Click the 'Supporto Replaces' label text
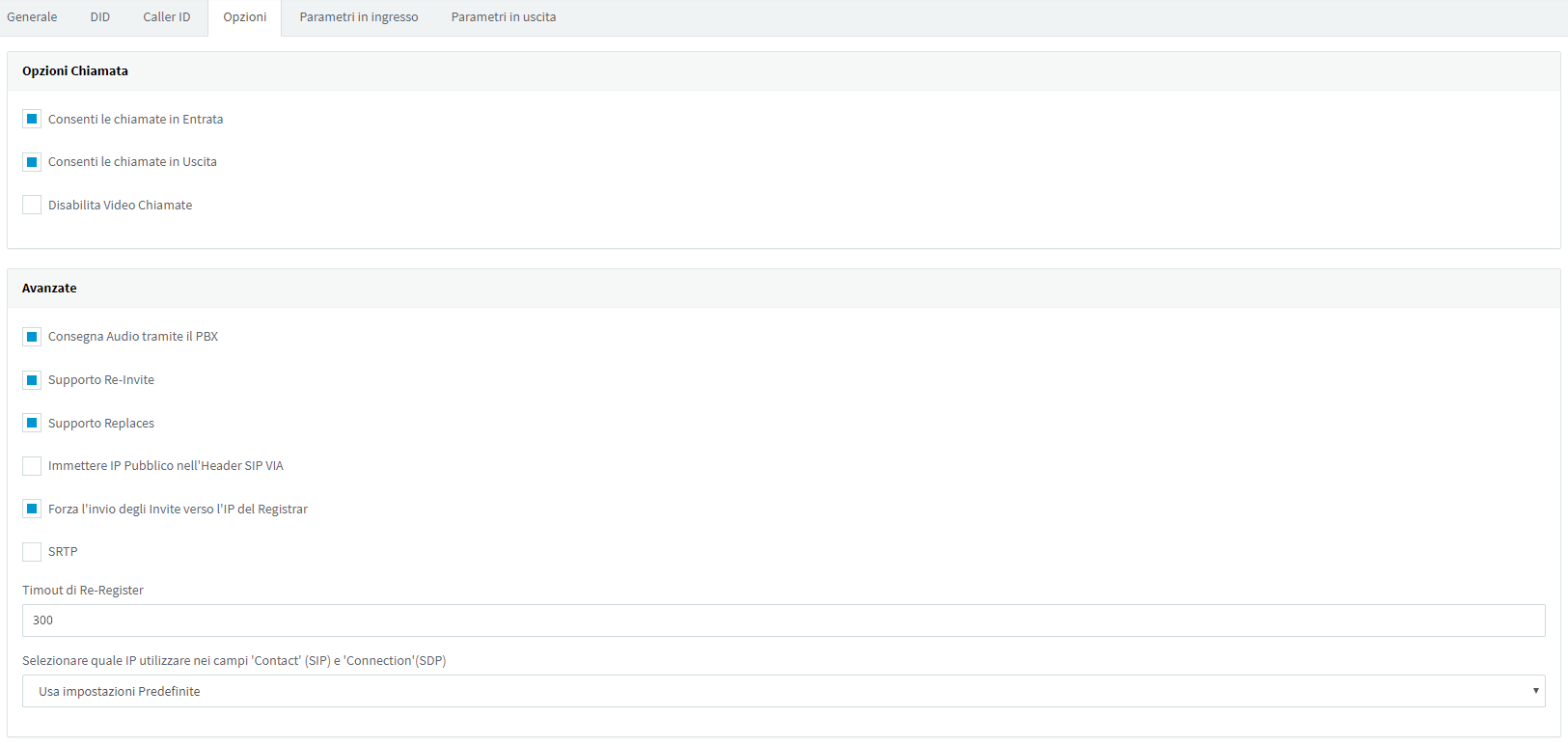1568x745 pixels. (x=101, y=424)
